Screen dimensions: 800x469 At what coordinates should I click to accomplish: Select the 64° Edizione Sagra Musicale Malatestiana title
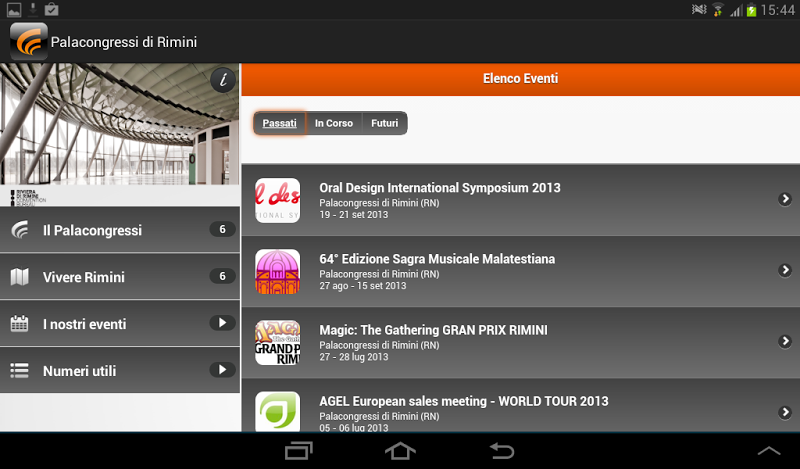coord(437,259)
